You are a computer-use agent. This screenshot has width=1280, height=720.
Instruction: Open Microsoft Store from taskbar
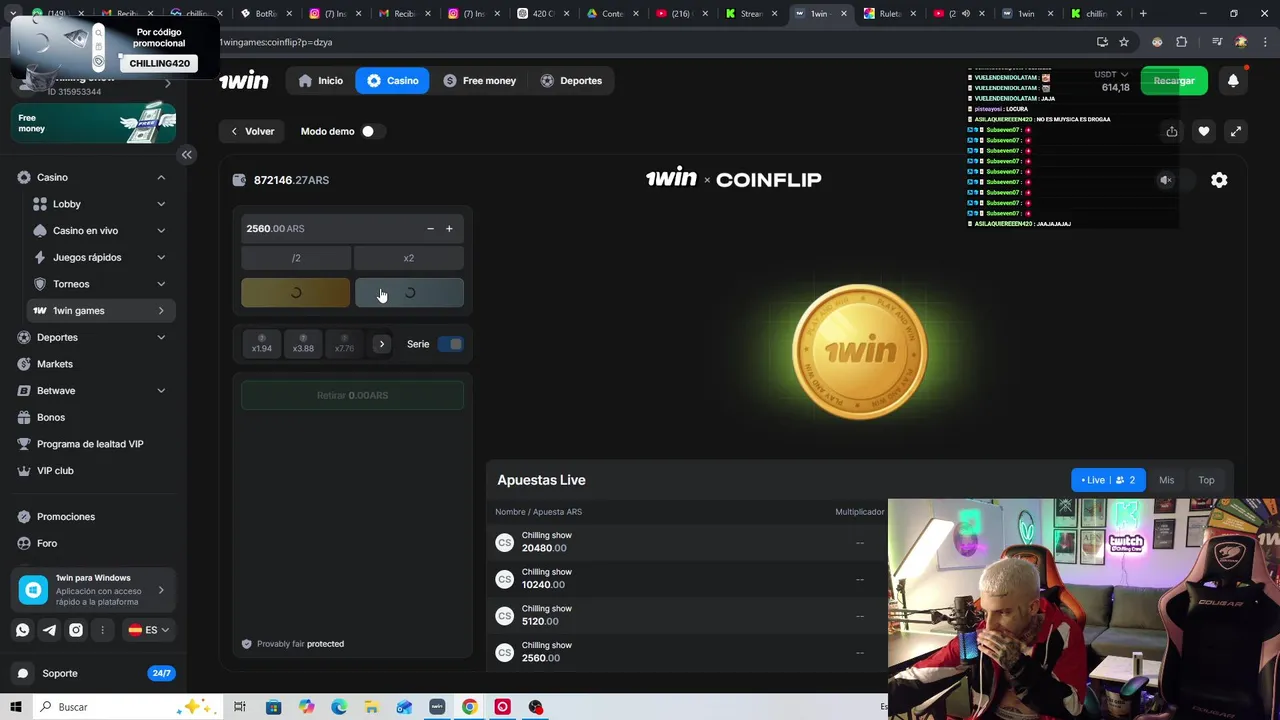[273, 707]
